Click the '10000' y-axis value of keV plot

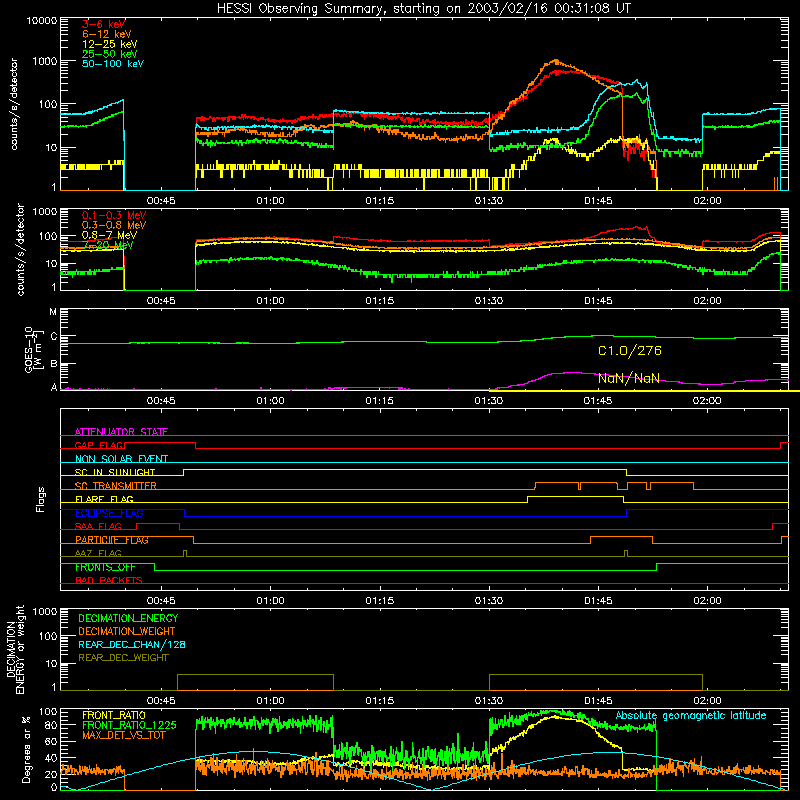coord(42,20)
